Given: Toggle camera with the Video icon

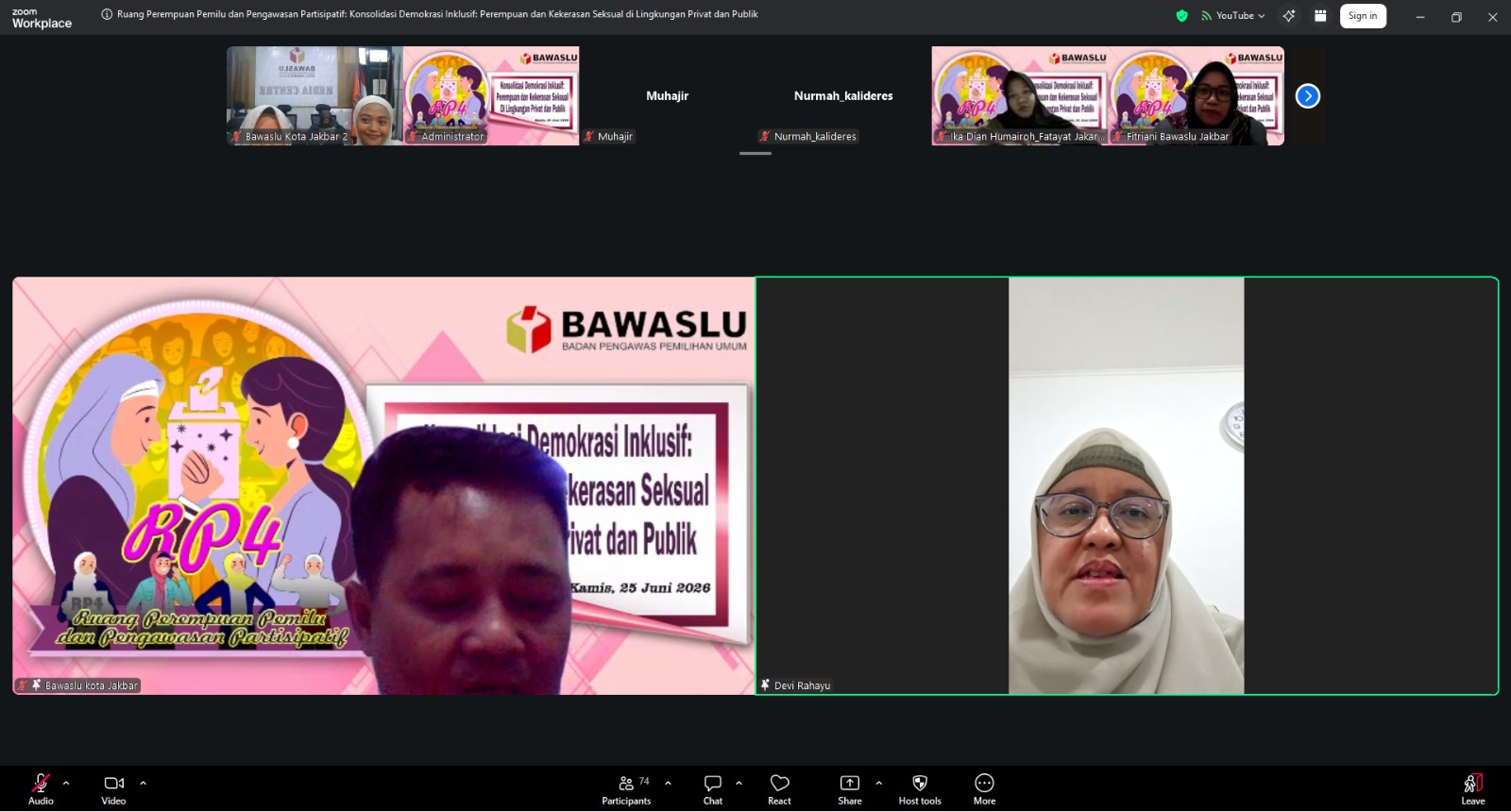Looking at the screenshot, I should (113, 783).
